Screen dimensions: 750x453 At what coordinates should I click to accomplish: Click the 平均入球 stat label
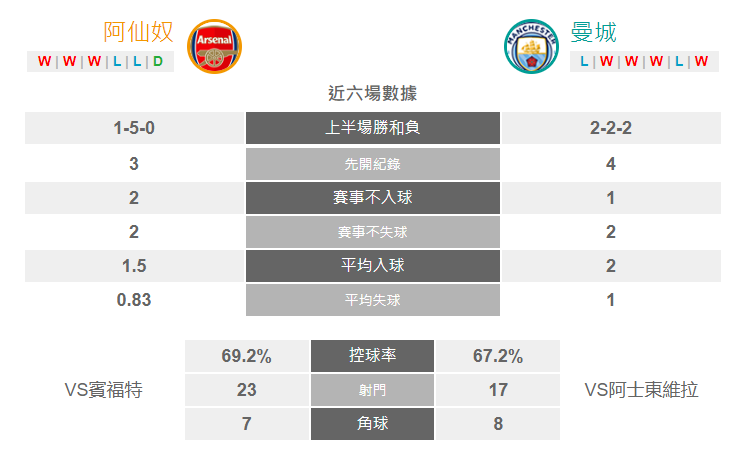click(373, 266)
